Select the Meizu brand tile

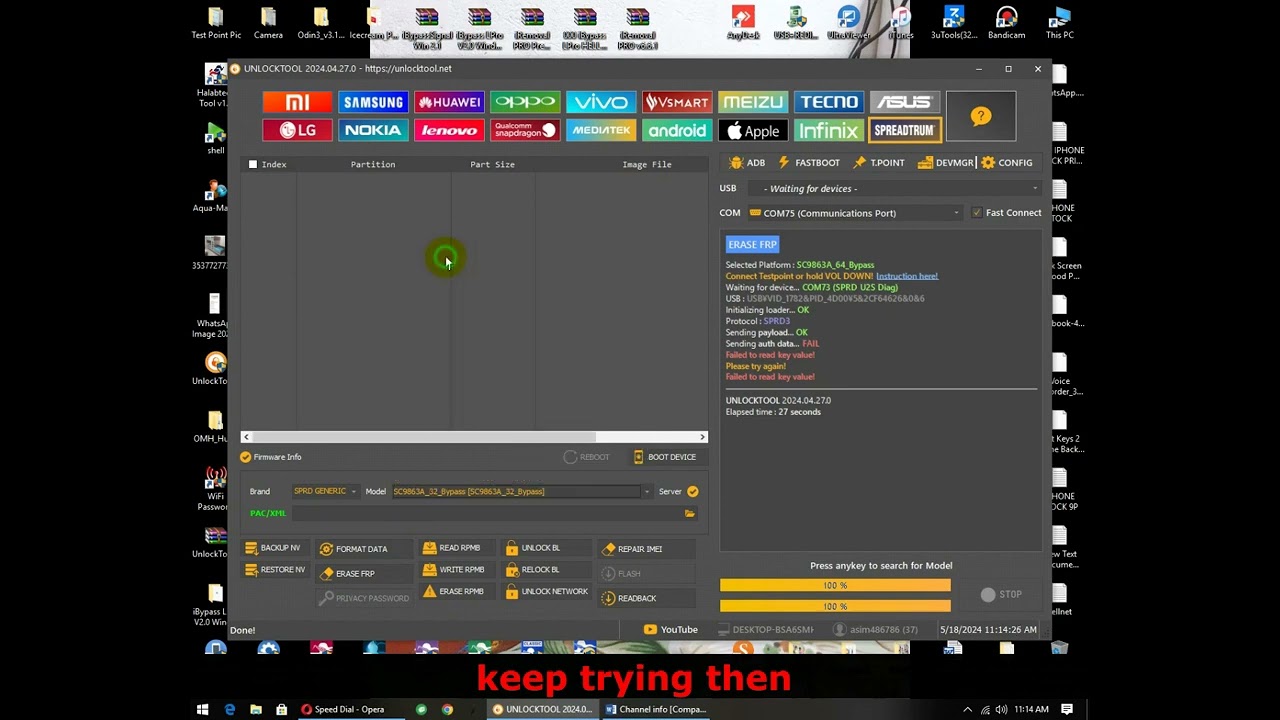pos(753,102)
